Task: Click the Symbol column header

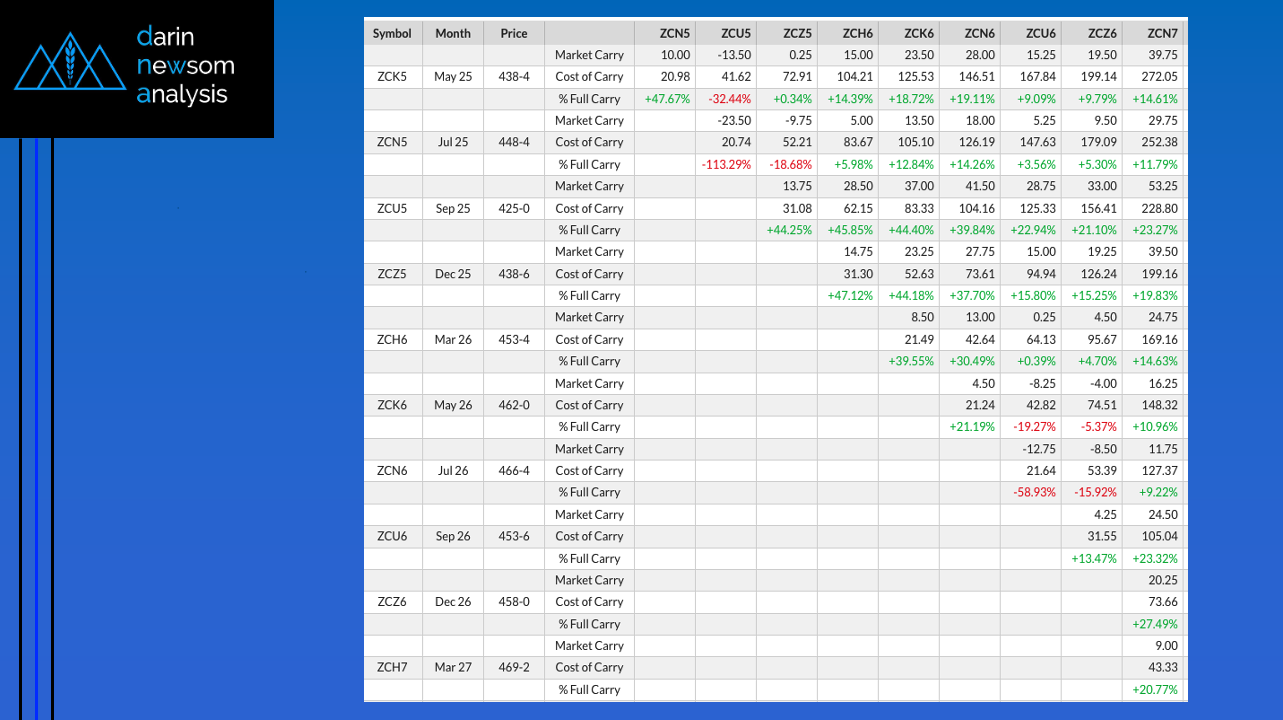Action: (x=392, y=33)
